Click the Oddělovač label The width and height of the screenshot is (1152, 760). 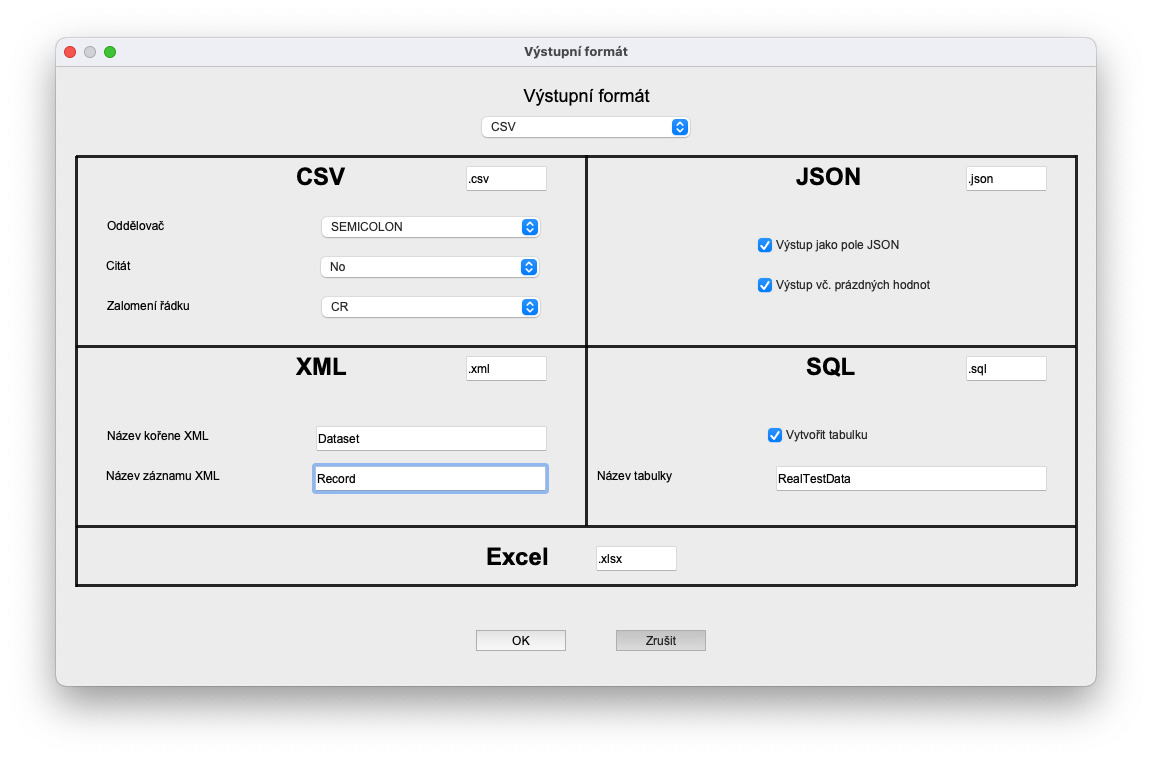coord(135,226)
